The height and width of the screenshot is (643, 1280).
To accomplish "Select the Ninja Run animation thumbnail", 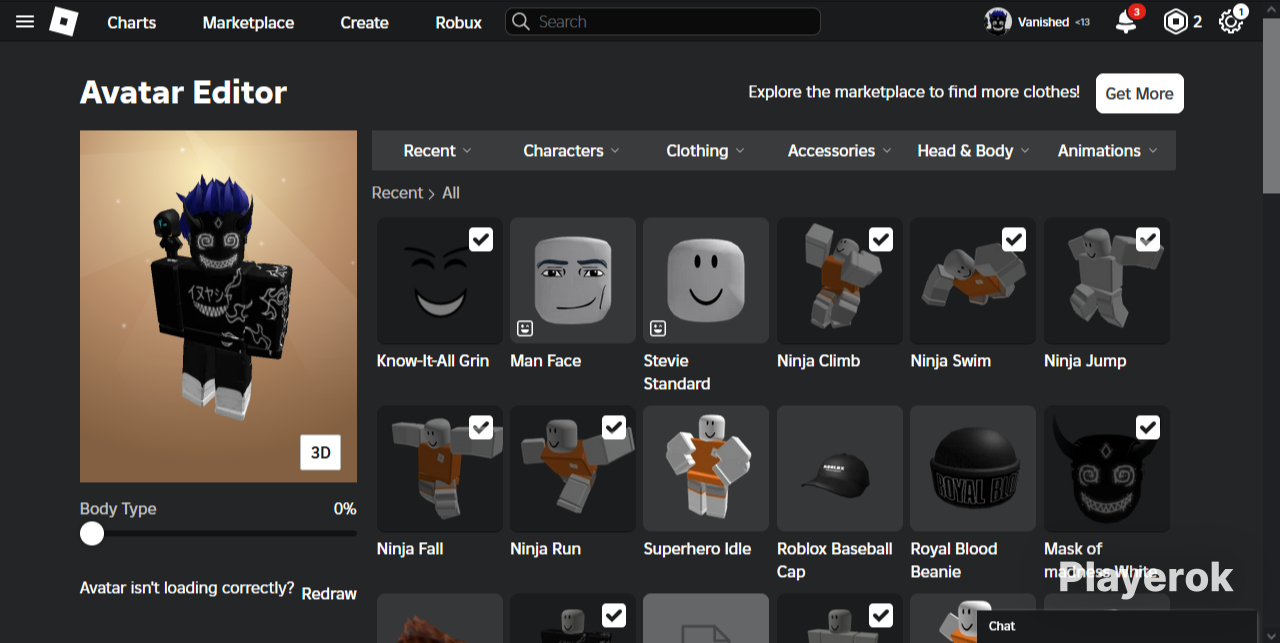I will [x=573, y=469].
